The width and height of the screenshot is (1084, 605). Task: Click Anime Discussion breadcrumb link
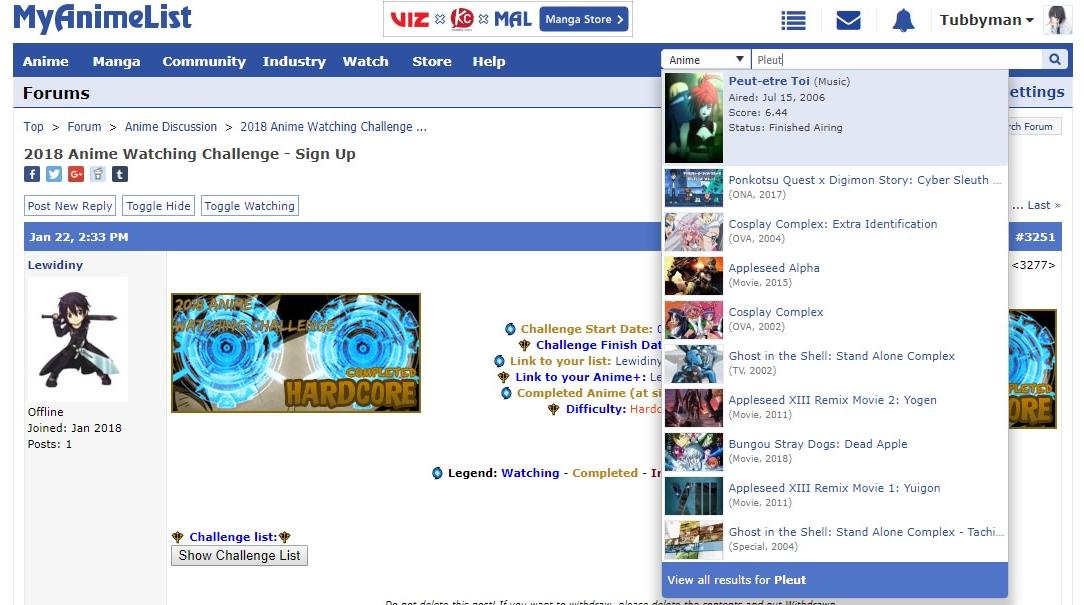(x=171, y=127)
